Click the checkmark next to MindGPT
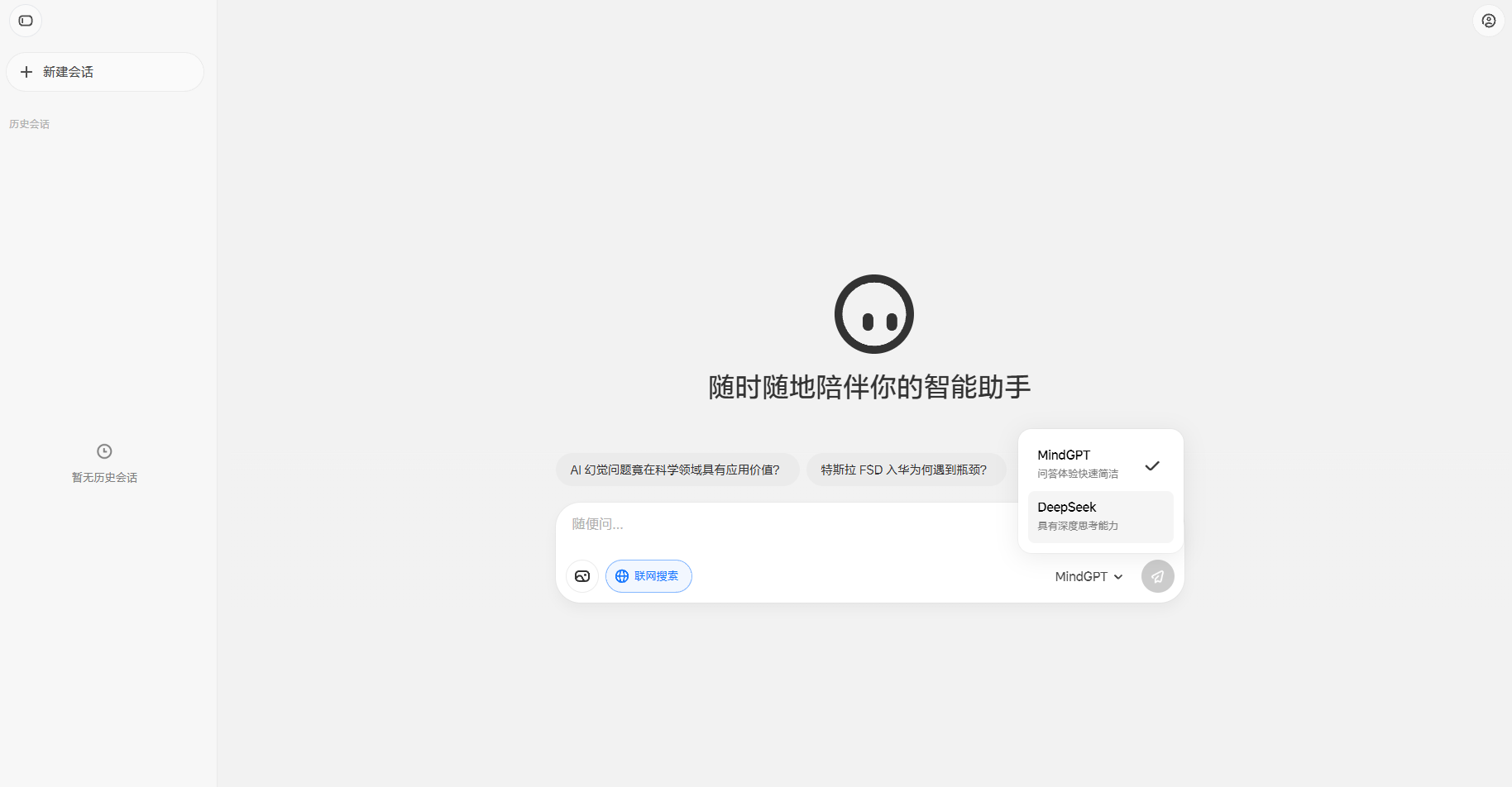 (x=1152, y=465)
